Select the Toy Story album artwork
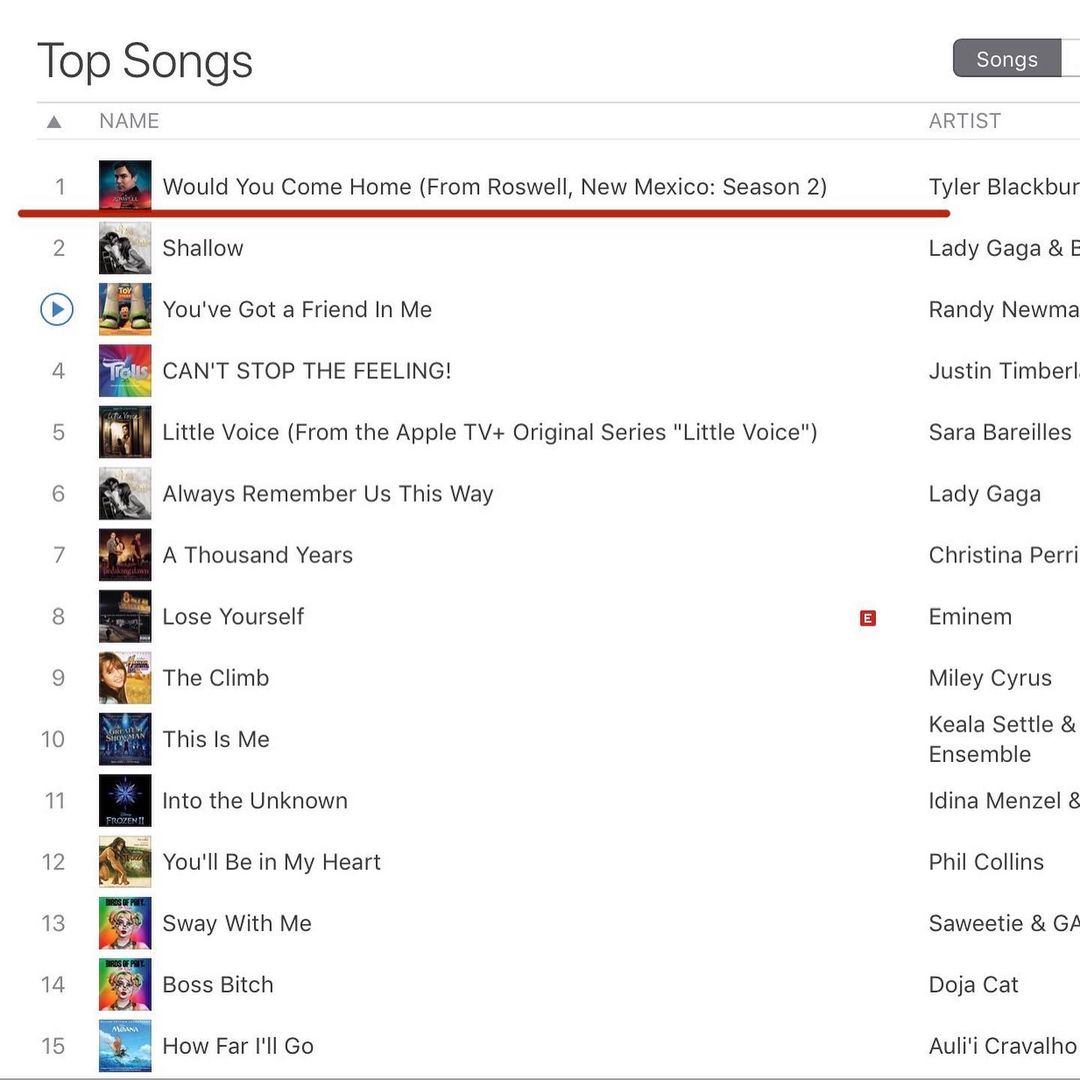Screen dimensions: 1080x1080 [125, 310]
